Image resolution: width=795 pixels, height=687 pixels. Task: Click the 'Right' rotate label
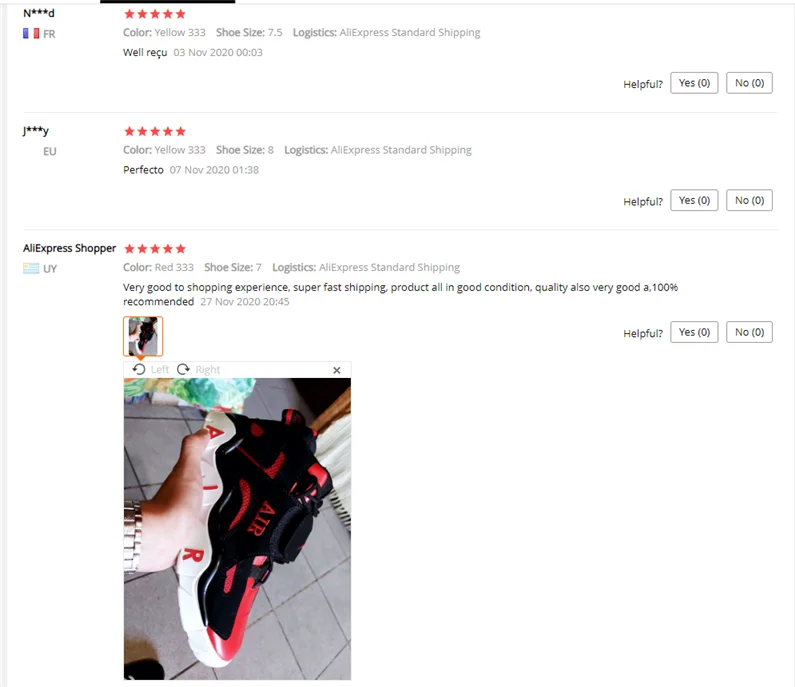pyautogui.click(x=207, y=370)
